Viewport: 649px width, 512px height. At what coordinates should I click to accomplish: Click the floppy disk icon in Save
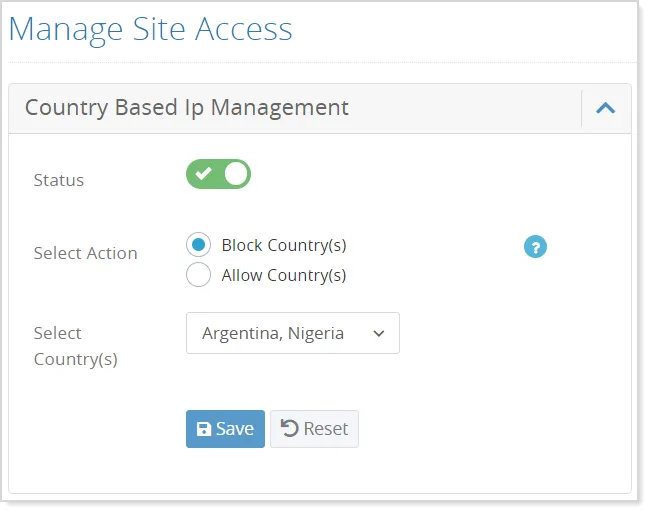click(204, 429)
